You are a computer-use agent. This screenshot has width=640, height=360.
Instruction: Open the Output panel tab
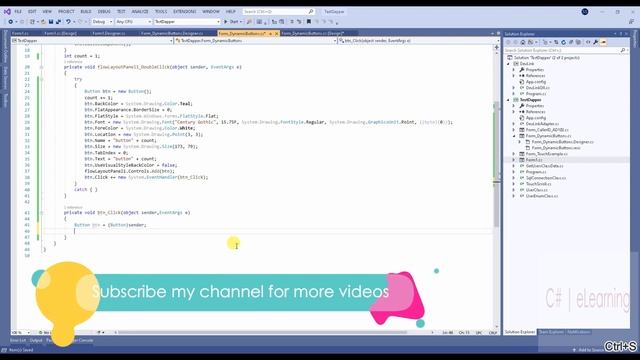36,340
